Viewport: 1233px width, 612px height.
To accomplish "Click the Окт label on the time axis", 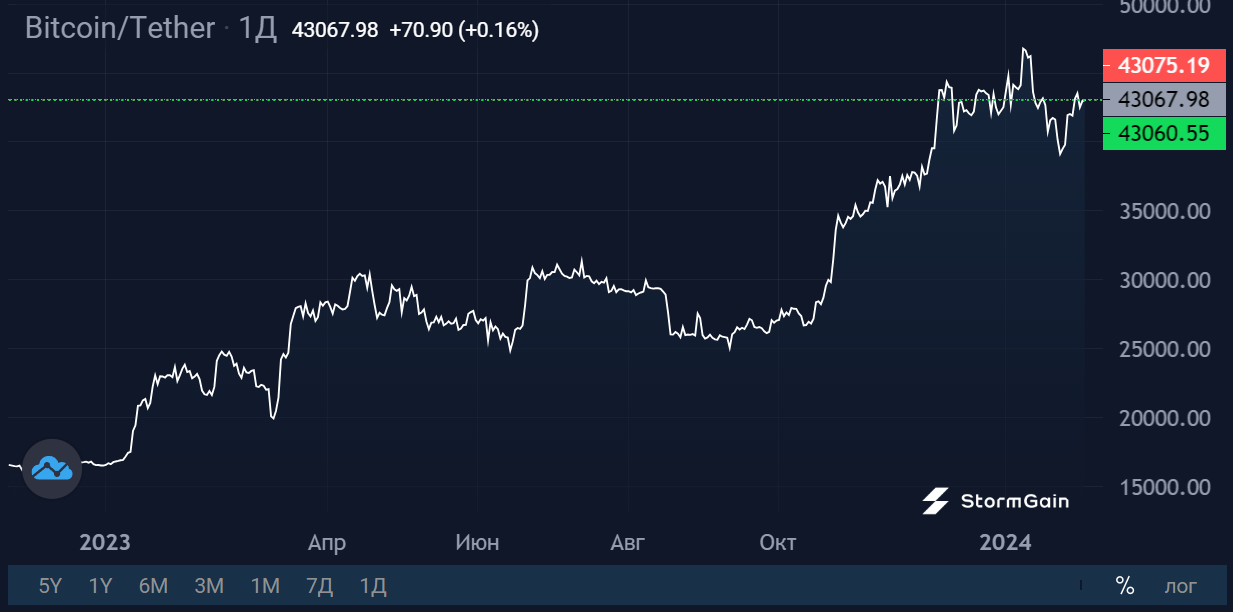I will tap(778, 543).
